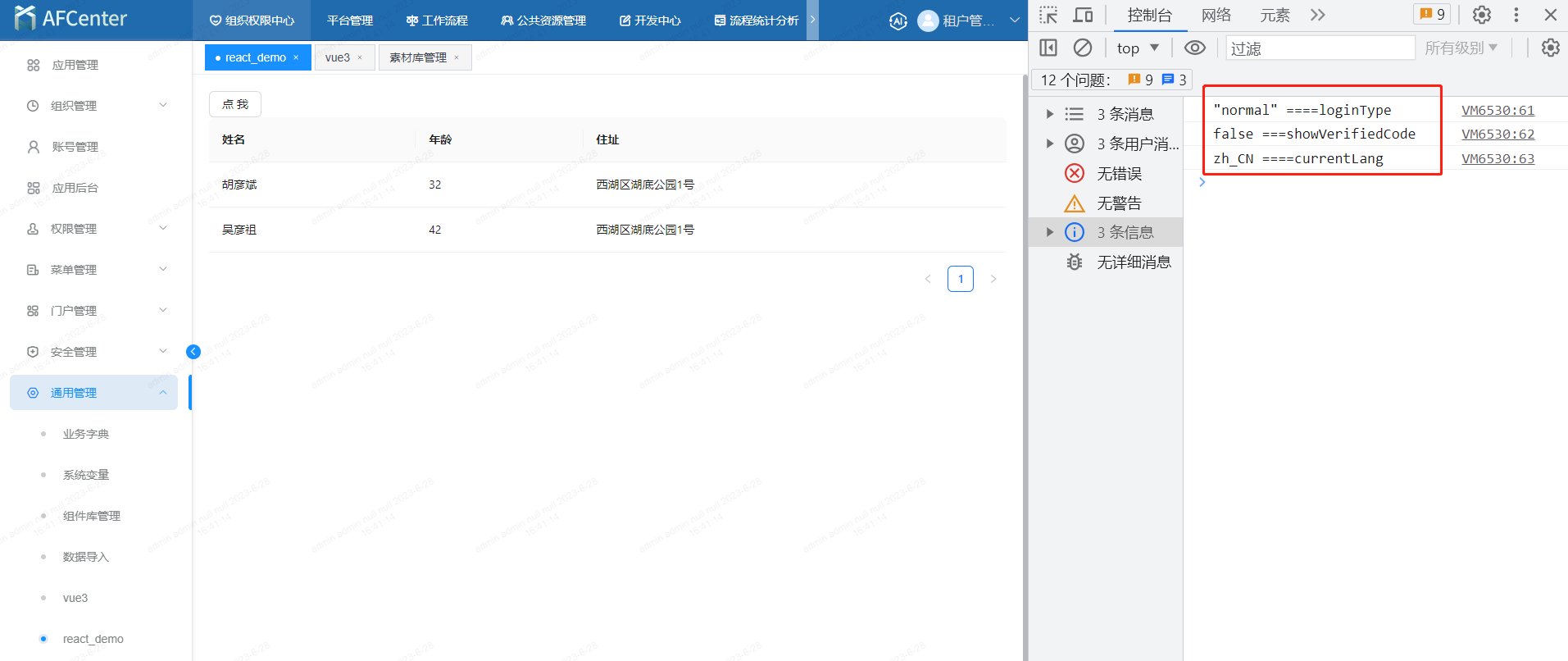1568x661 pixels.
Task: Collapse the left sidebar with round arrow
Action: point(193,352)
